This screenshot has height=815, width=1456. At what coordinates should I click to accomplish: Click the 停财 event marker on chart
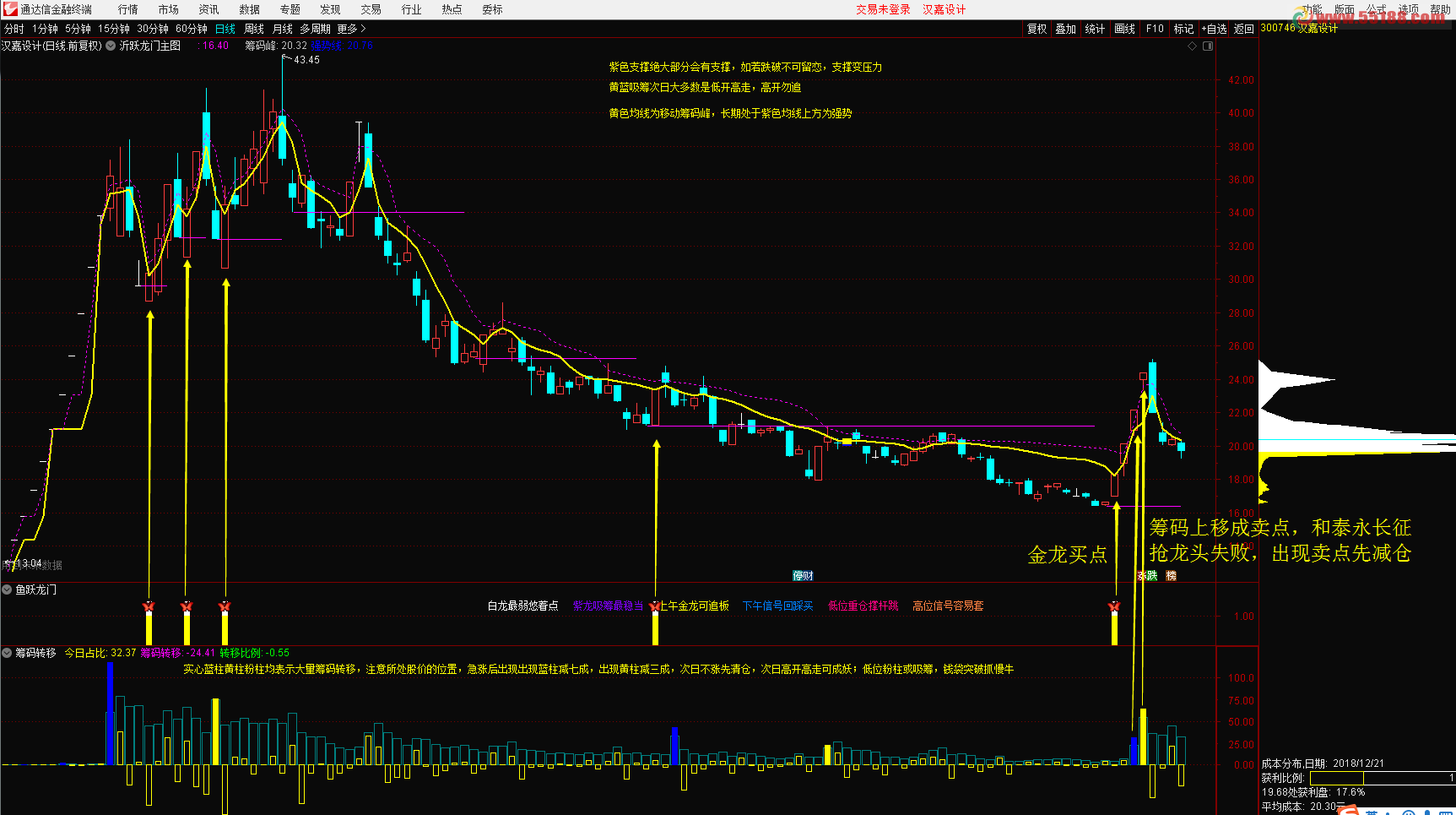click(803, 576)
